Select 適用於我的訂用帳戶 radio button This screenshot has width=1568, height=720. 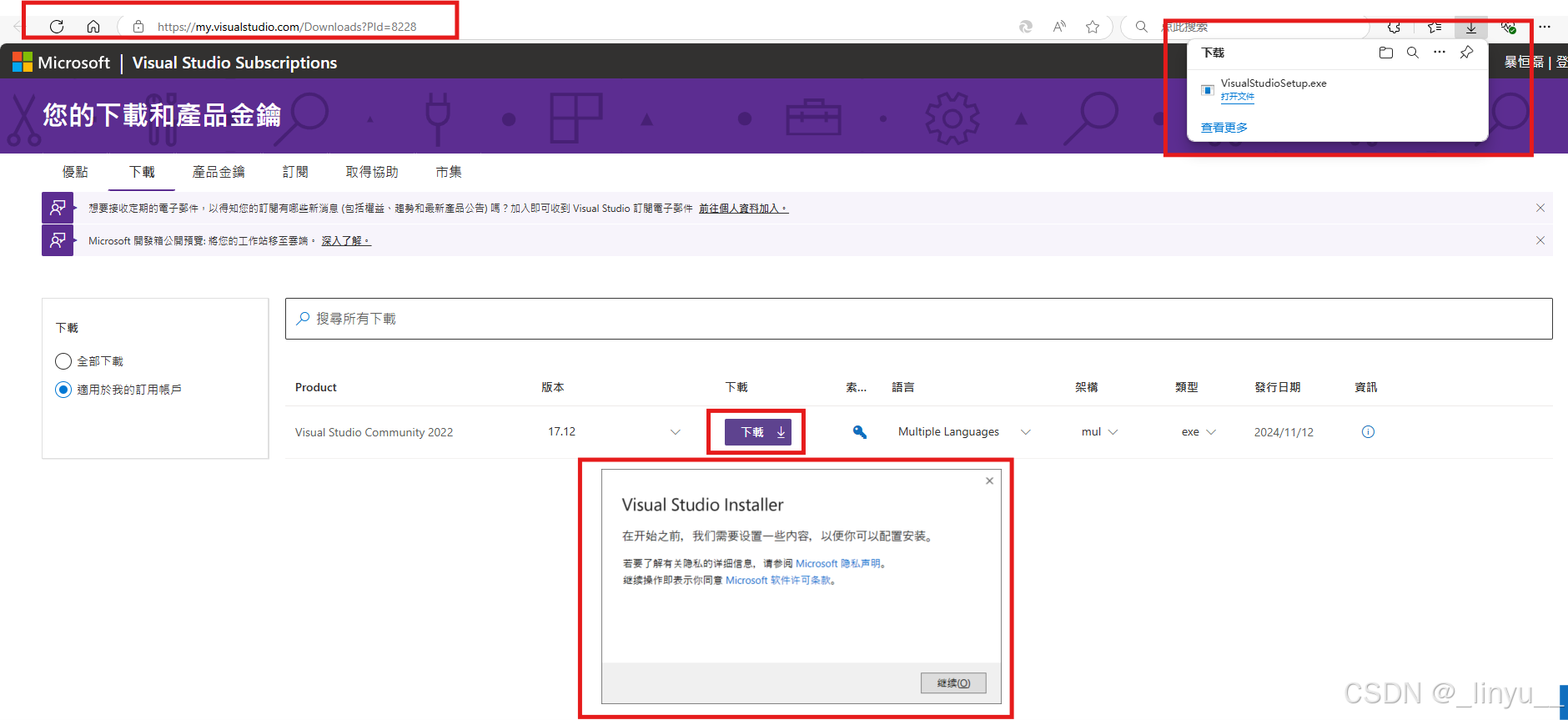coord(63,390)
